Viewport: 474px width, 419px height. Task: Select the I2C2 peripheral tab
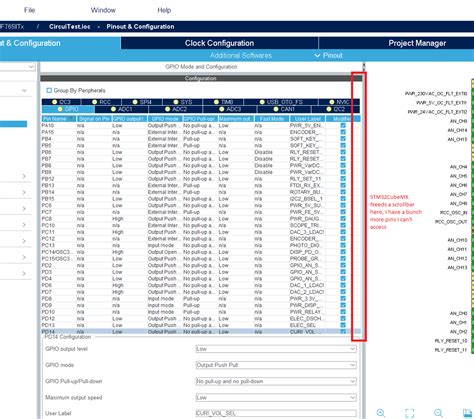click(x=336, y=109)
